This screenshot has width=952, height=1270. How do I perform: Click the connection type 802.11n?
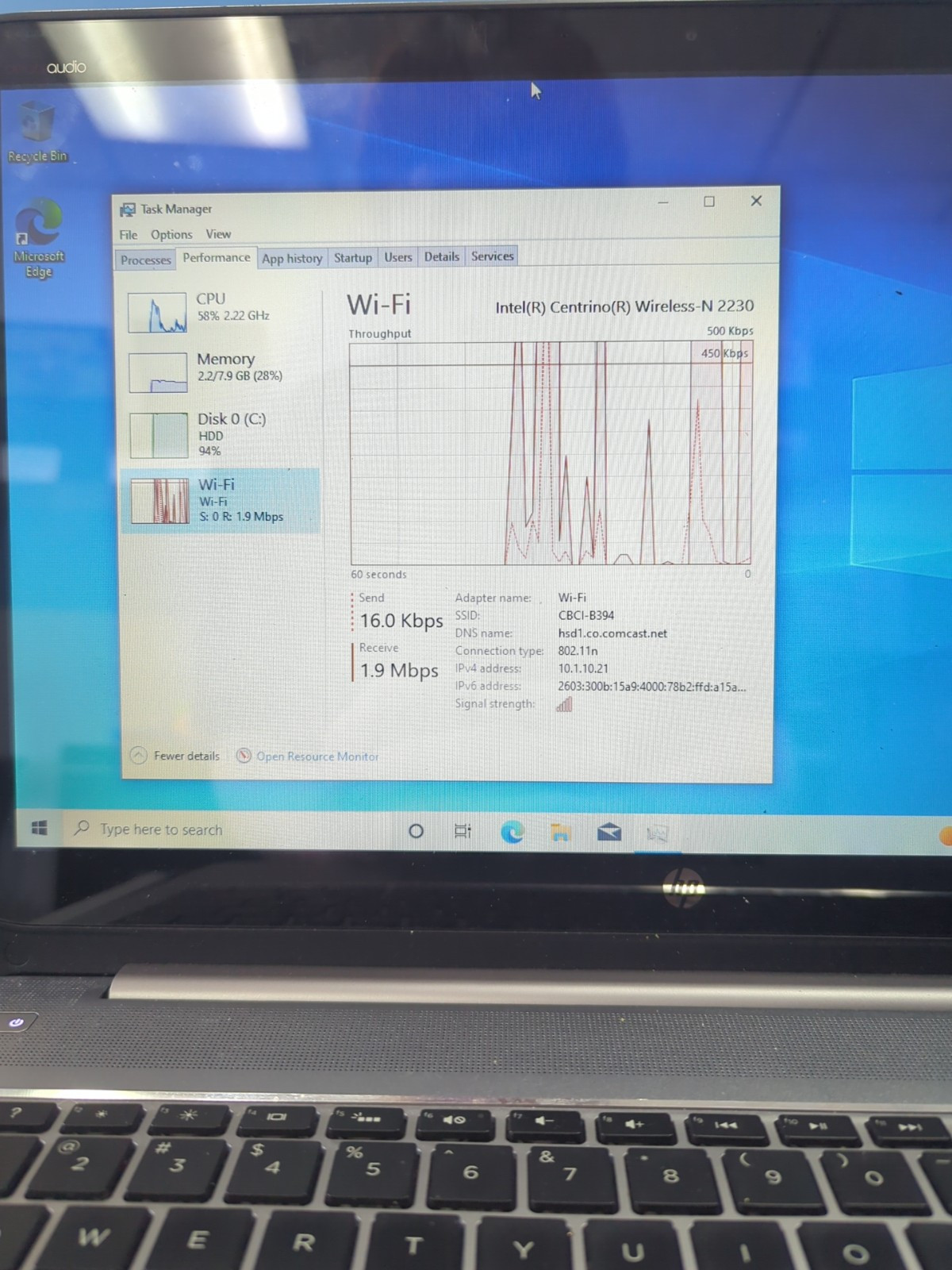click(x=578, y=651)
